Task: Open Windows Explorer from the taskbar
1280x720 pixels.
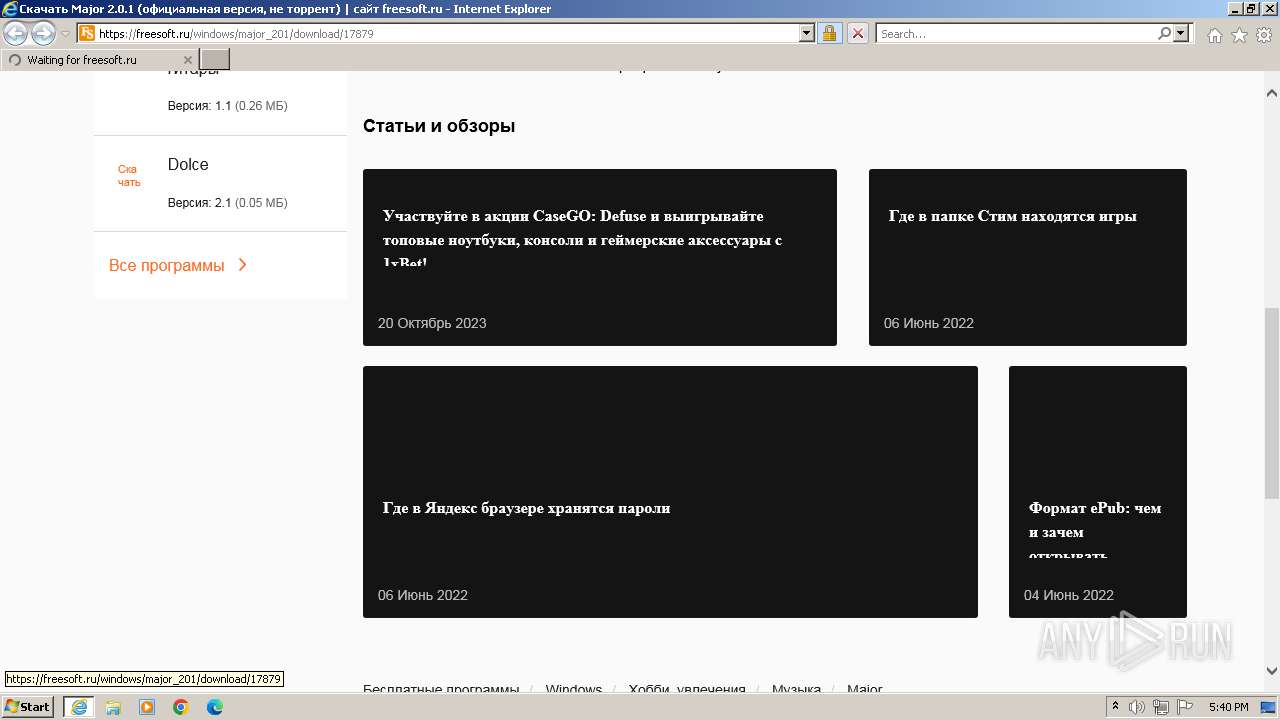Action: [x=113, y=707]
